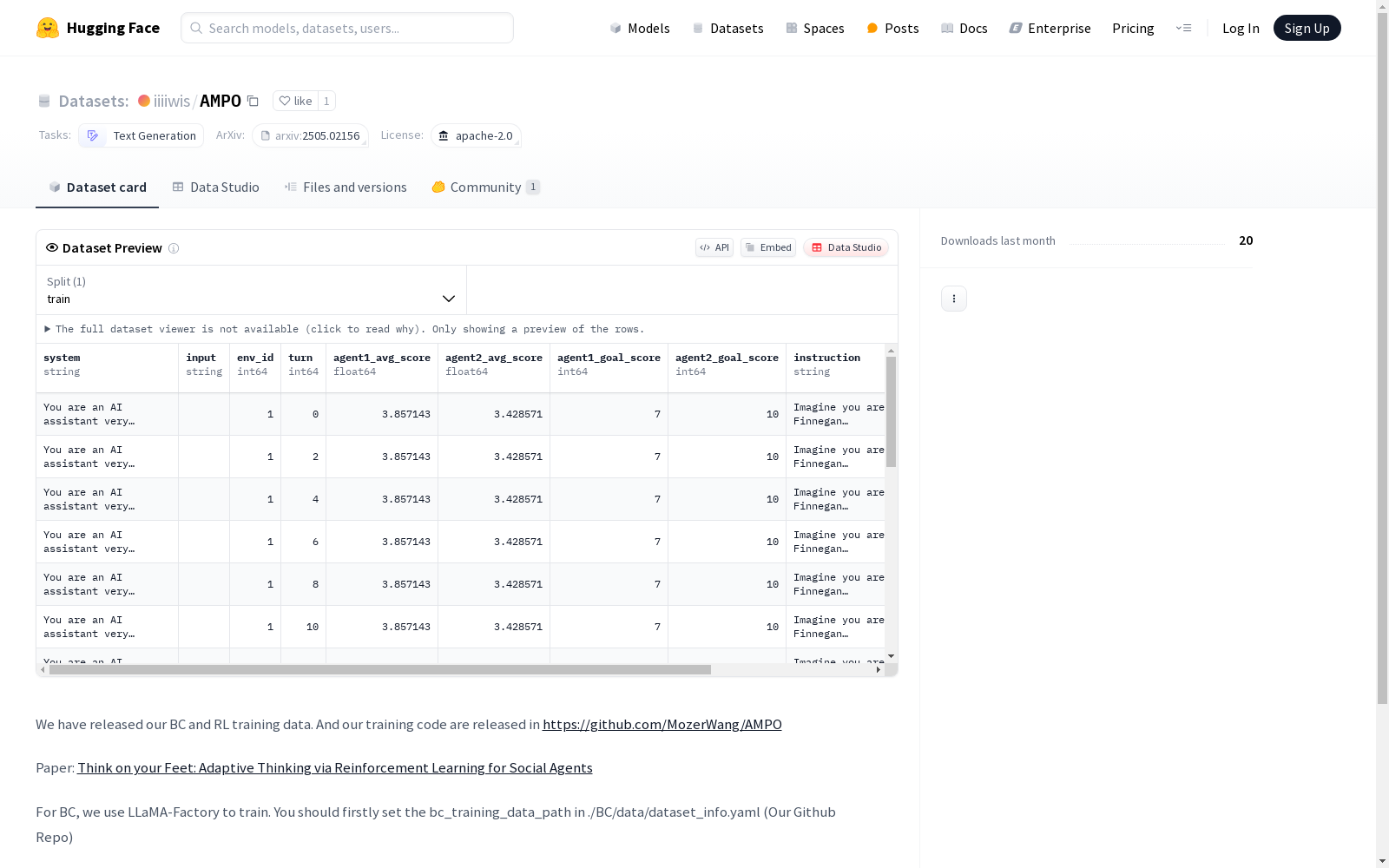Open the GitHub MozerWang/AMPO link
This screenshot has width=1389, height=868.
point(662,724)
